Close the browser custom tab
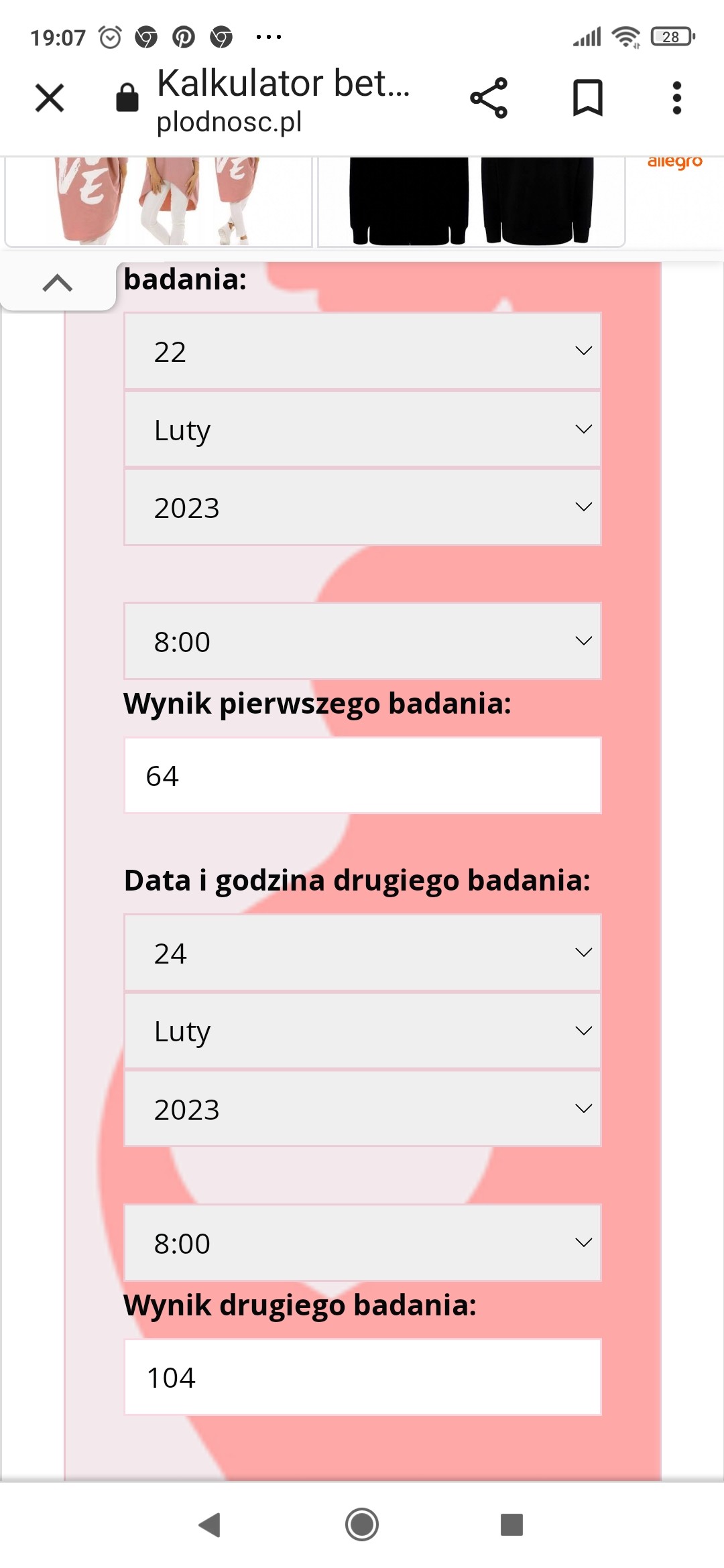The image size is (724, 1568). 50,98
